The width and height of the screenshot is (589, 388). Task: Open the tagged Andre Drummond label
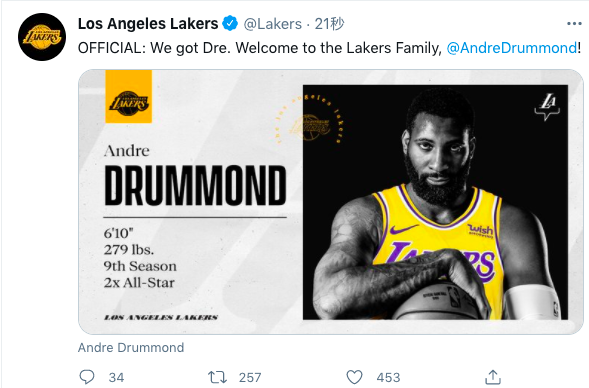131,347
